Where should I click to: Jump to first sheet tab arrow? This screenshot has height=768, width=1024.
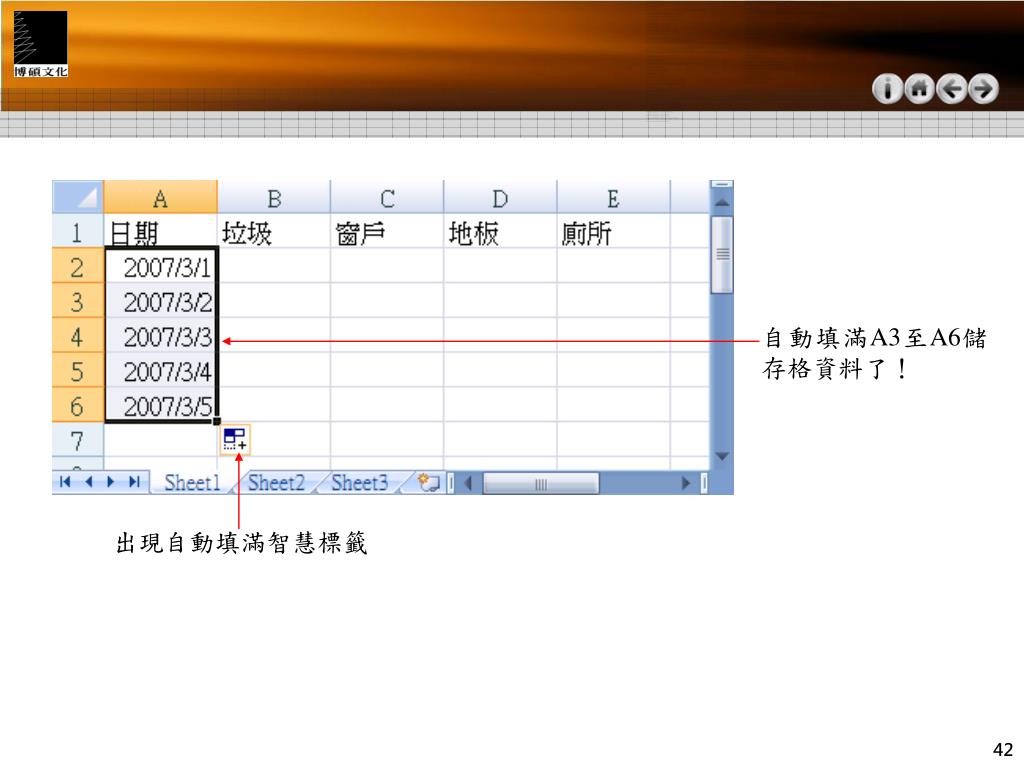65,482
